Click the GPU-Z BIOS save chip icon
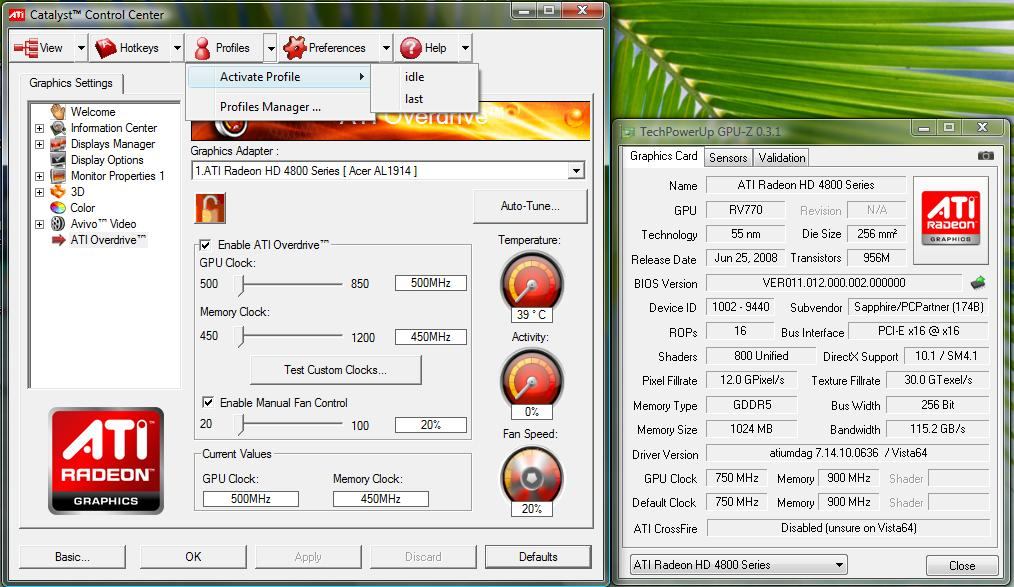Viewport: 1014px width, 587px height. click(978, 283)
